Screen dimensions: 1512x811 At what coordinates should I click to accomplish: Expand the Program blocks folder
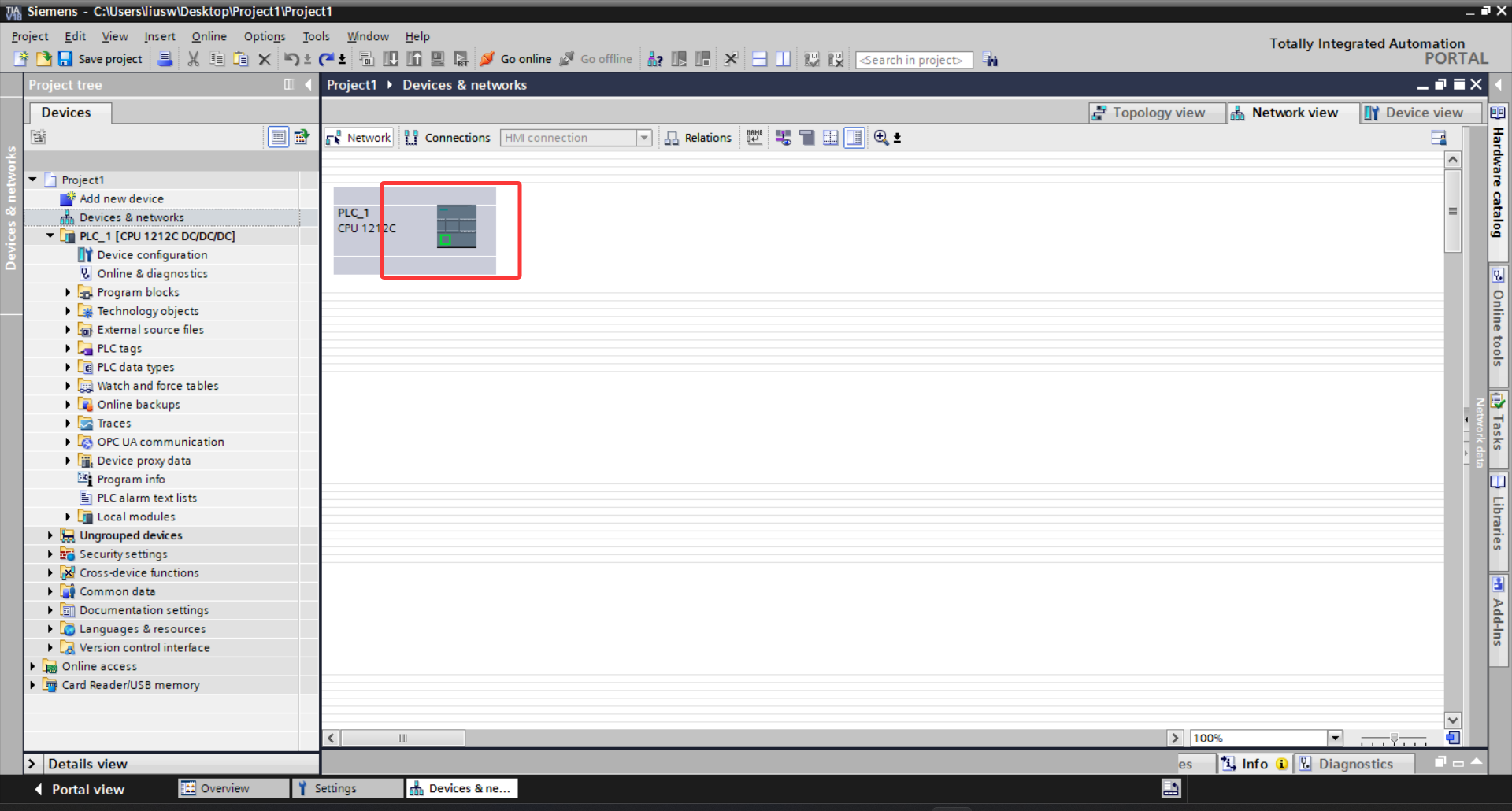68,292
